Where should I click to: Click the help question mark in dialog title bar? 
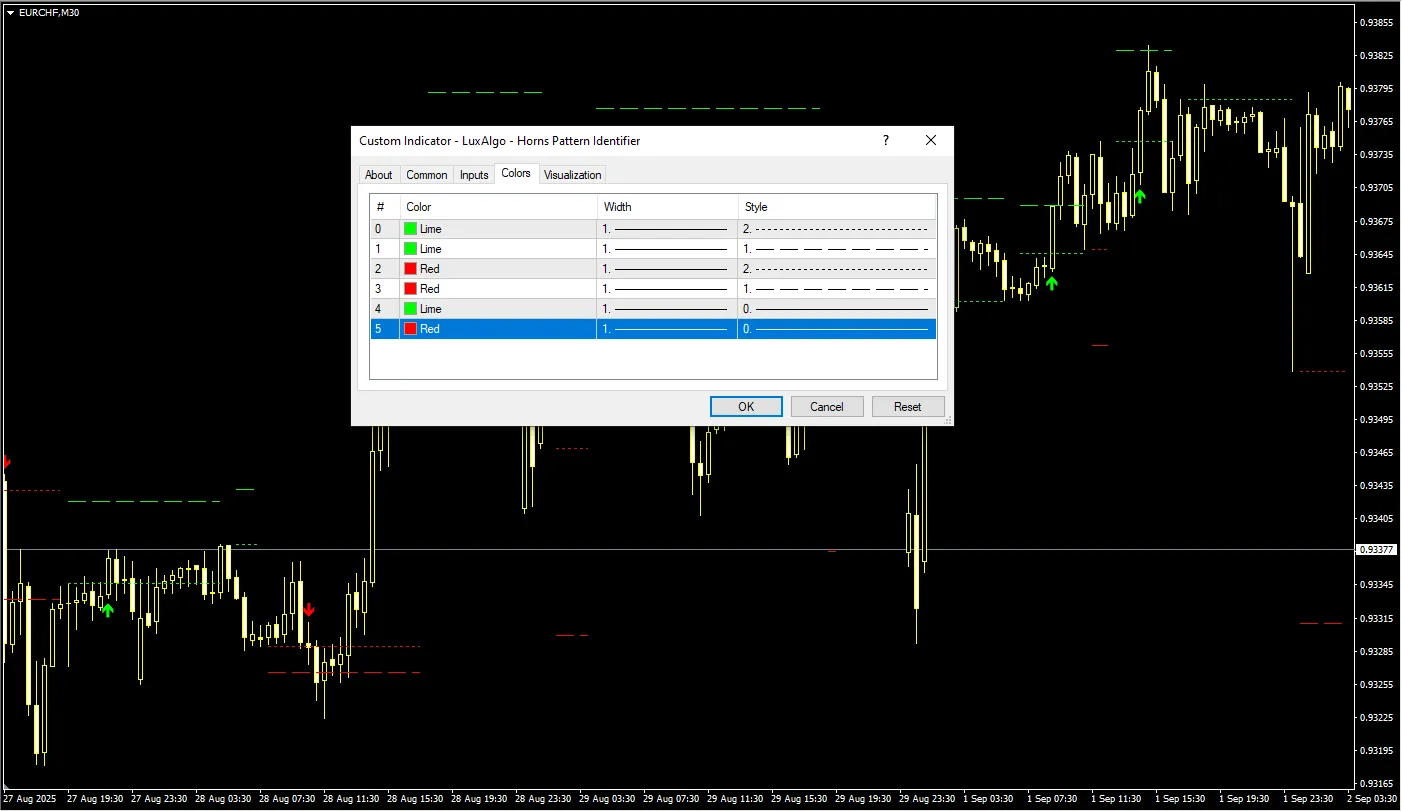pyautogui.click(x=885, y=141)
